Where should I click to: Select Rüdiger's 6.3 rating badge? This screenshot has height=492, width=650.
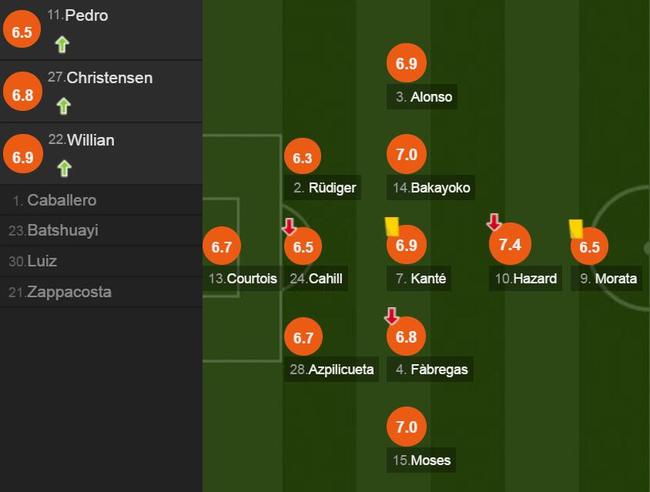click(303, 157)
